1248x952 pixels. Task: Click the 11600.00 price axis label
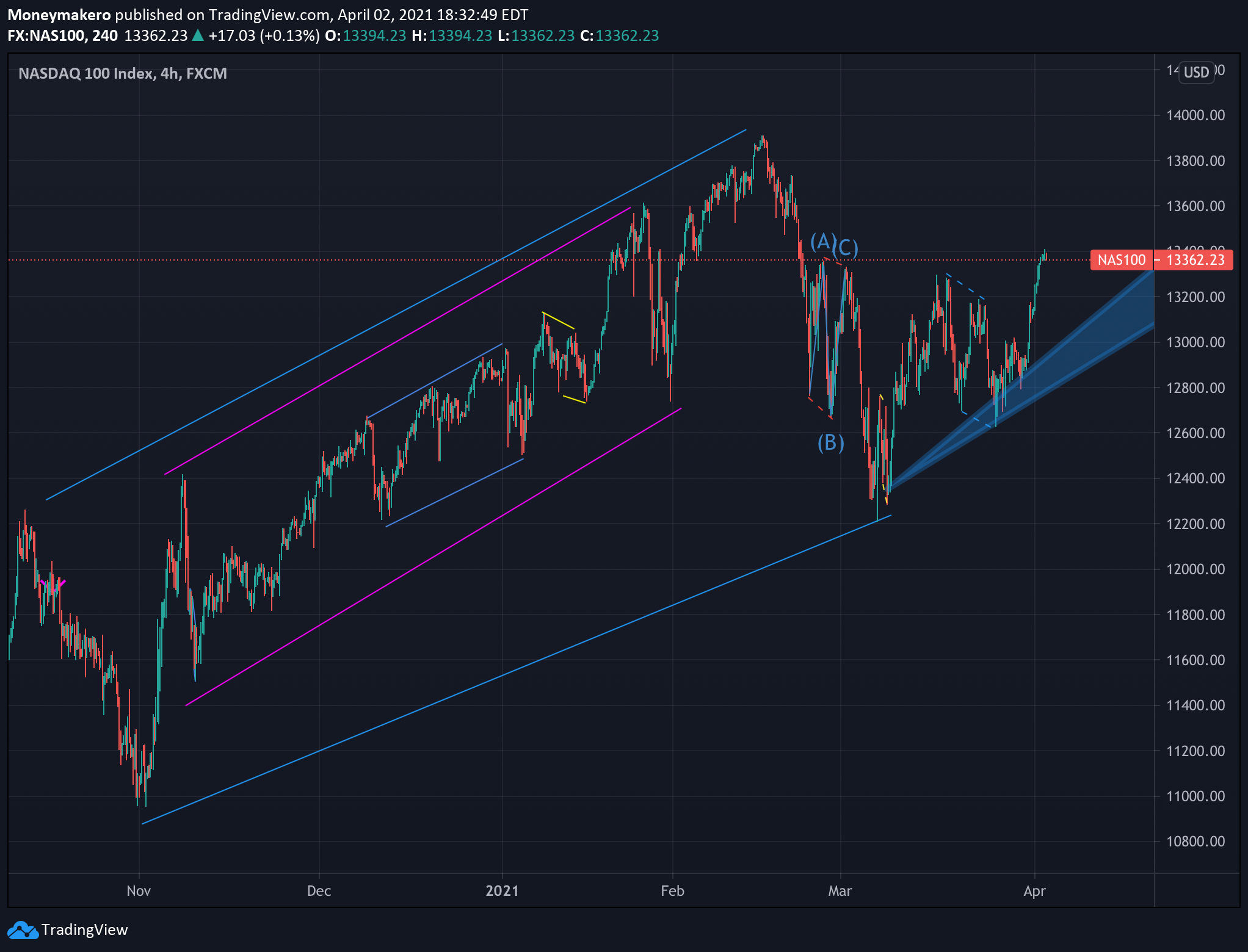pyautogui.click(x=1195, y=660)
